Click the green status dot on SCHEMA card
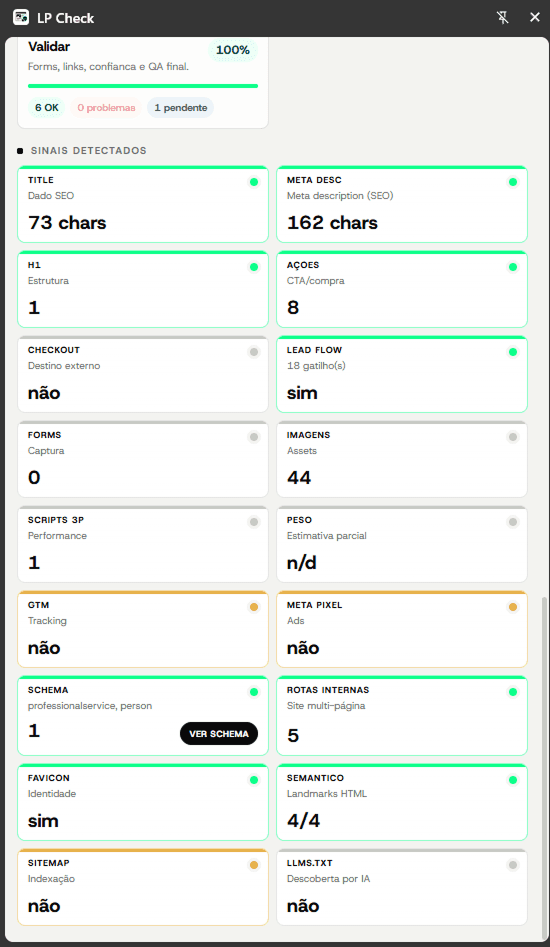Viewport: 550px width, 947px height. [x=254, y=692]
